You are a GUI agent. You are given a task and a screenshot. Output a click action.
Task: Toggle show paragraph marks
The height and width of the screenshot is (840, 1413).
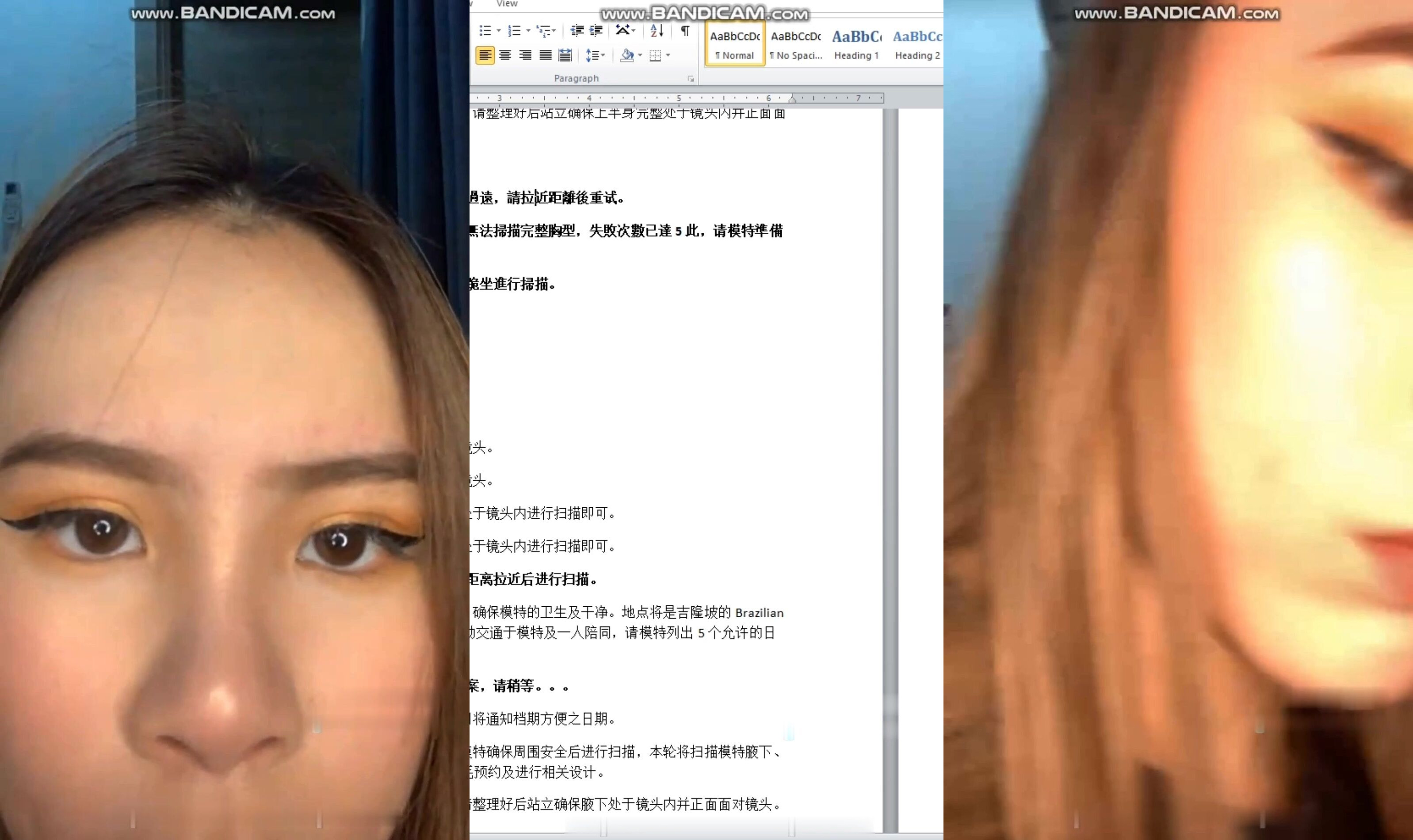(x=685, y=30)
